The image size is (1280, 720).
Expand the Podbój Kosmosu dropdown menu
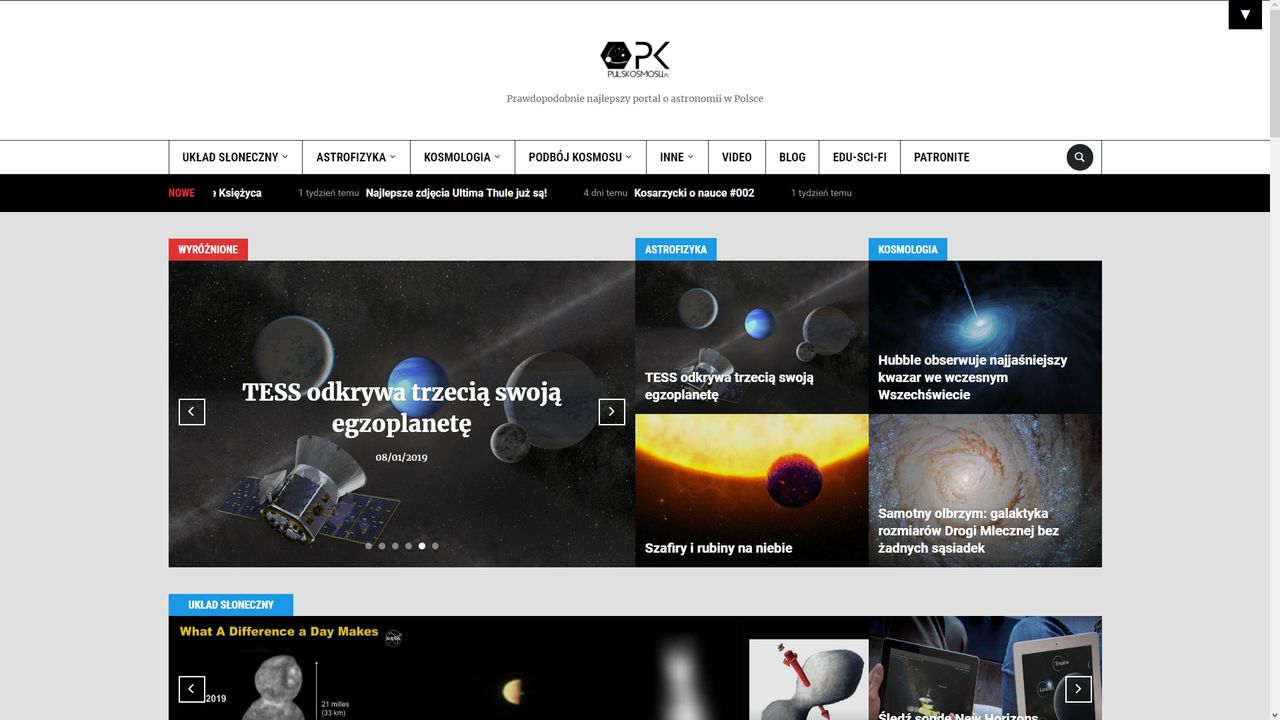(580, 157)
